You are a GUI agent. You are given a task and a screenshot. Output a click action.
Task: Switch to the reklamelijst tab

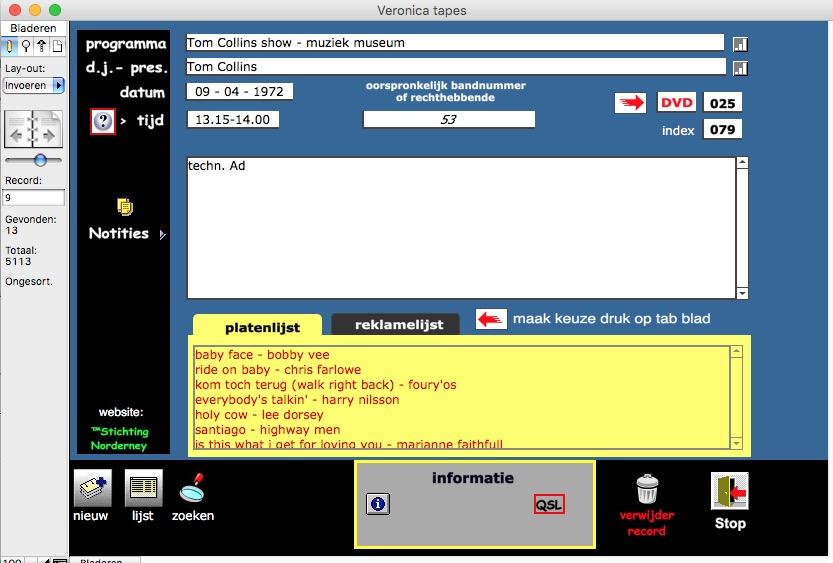[x=394, y=325]
